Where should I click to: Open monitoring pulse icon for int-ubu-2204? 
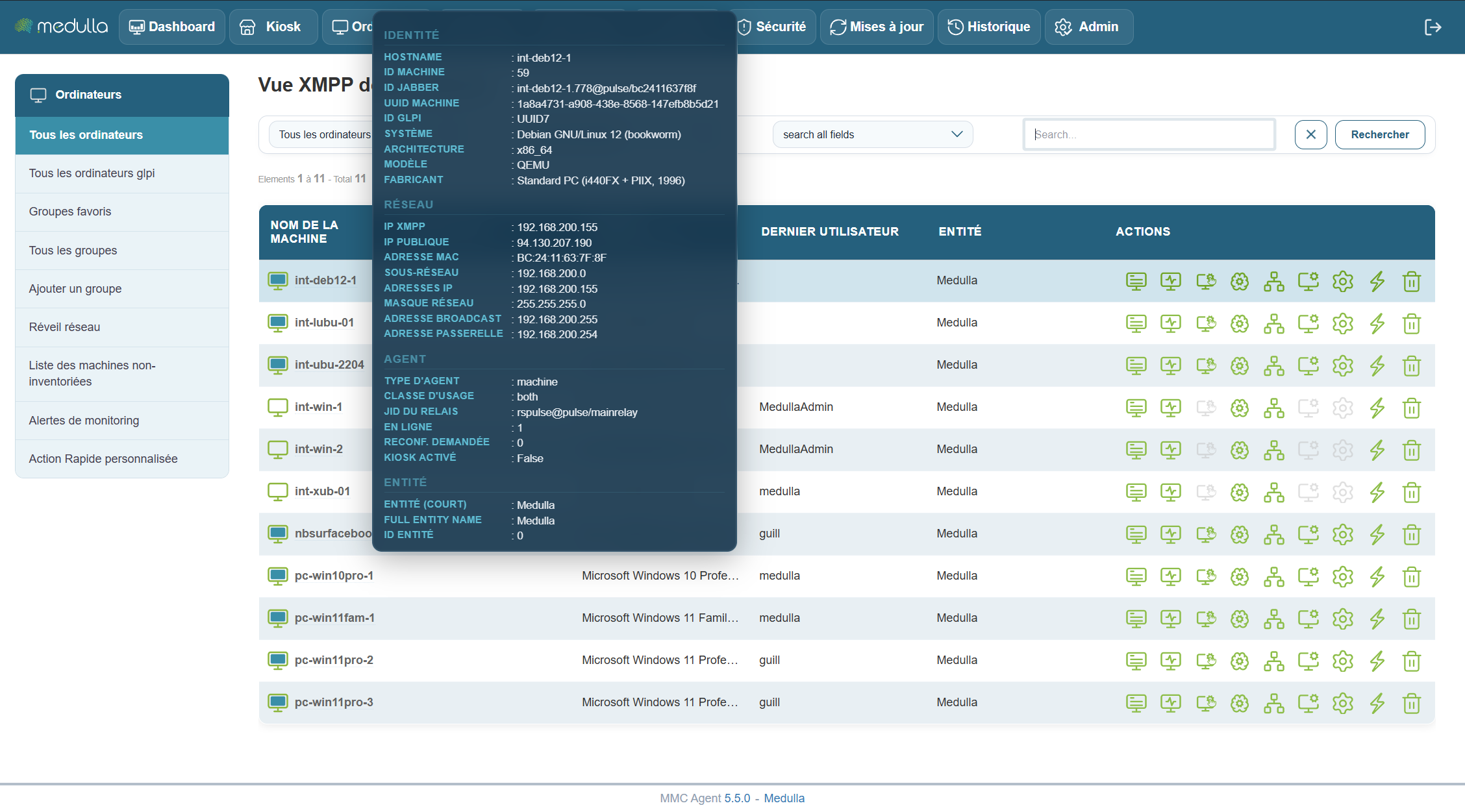click(x=1170, y=365)
